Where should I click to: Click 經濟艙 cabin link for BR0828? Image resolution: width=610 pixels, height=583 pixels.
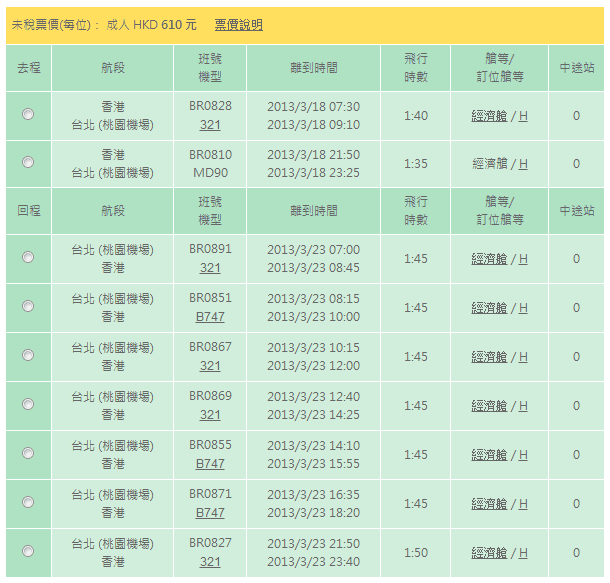(x=489, y=116)
